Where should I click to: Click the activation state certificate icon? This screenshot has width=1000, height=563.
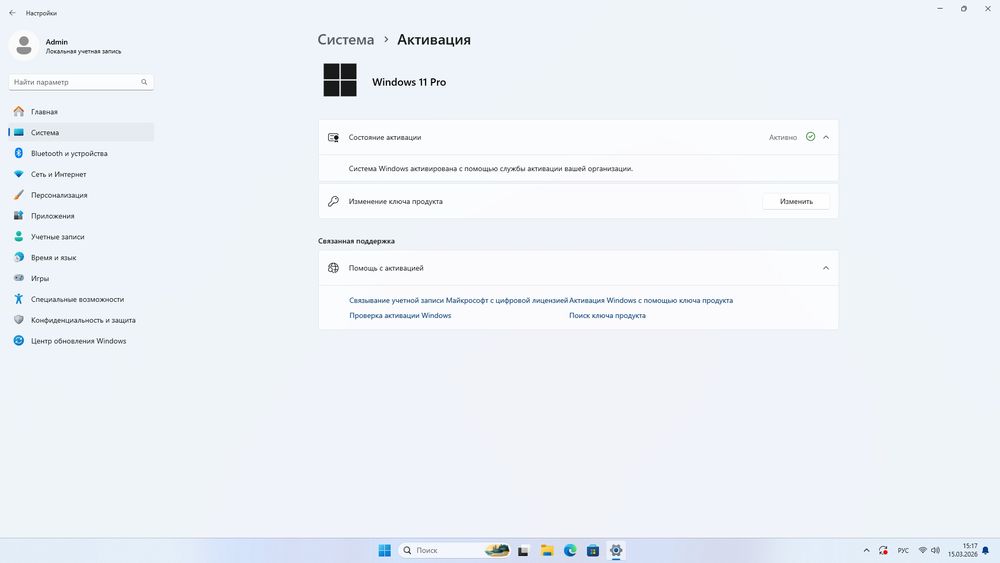point(334,137)
